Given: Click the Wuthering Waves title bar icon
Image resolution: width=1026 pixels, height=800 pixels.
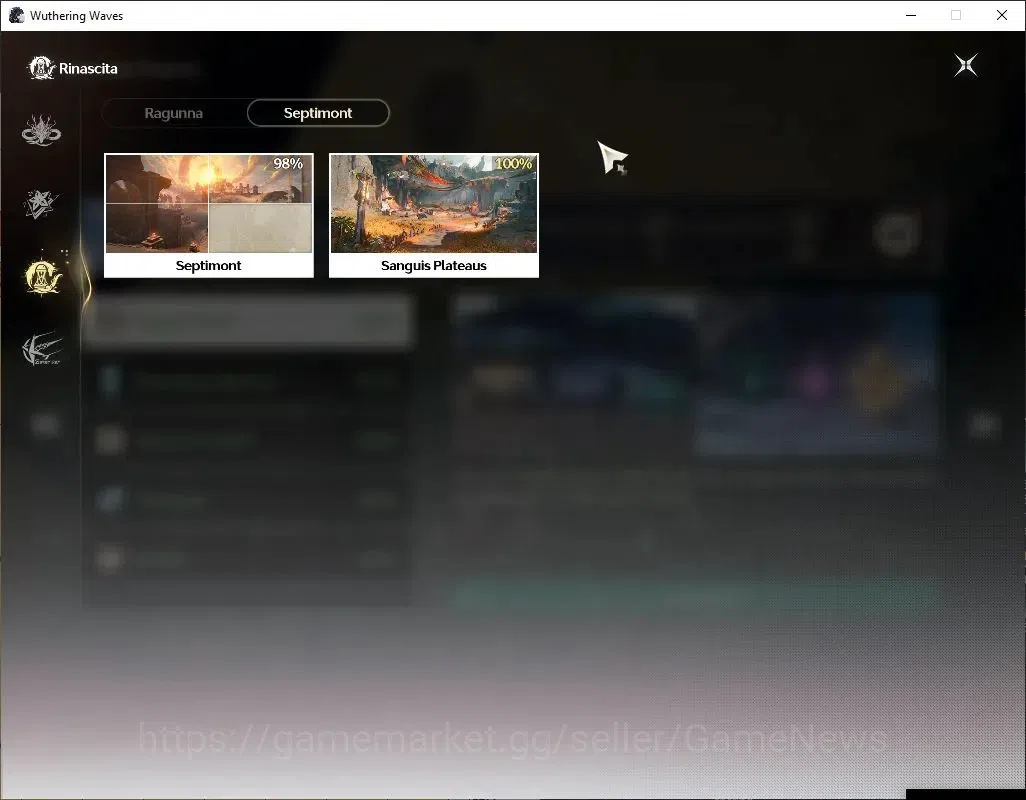Looking at the screenshot, I should 16,15.
